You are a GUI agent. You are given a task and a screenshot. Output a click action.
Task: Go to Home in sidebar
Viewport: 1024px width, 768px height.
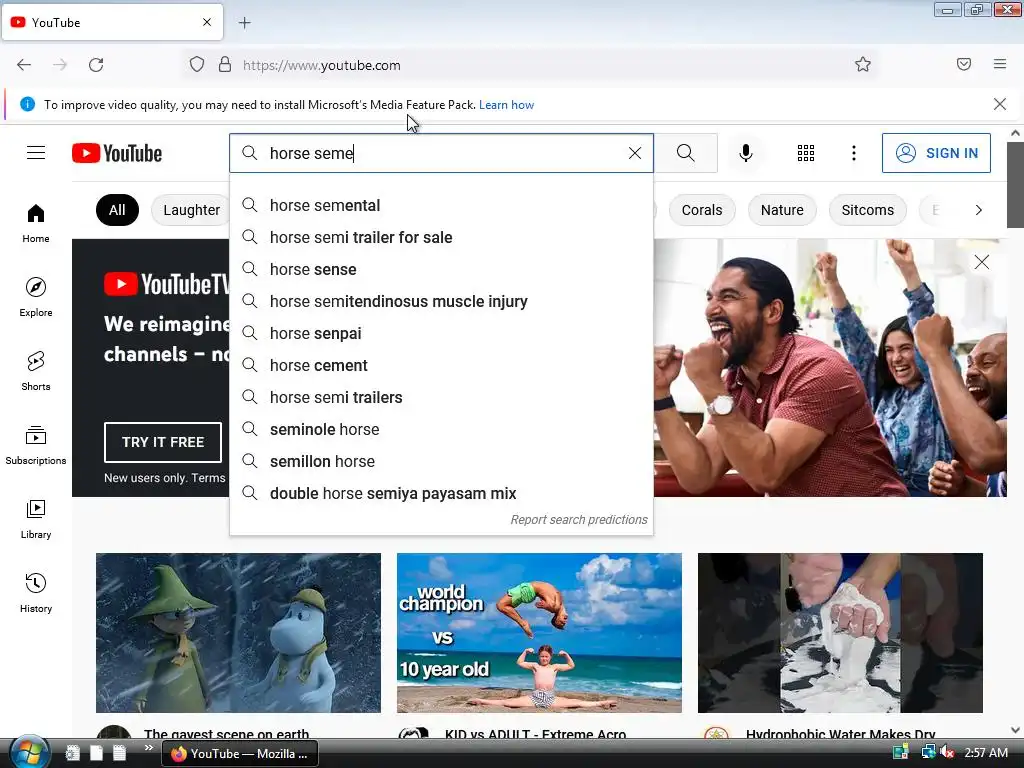tap(36, 223)
